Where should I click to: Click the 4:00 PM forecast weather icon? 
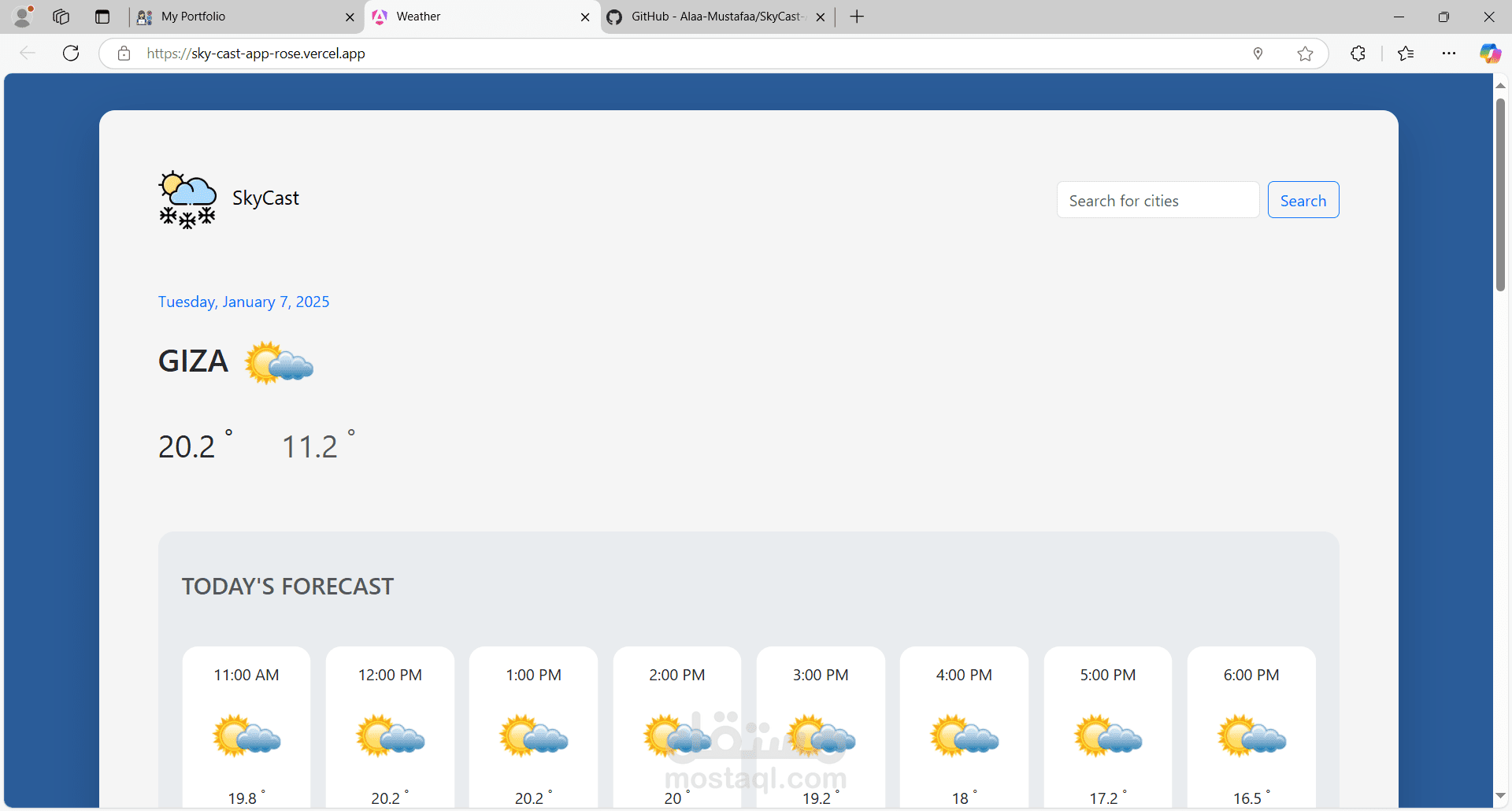[x=965, y=735]
